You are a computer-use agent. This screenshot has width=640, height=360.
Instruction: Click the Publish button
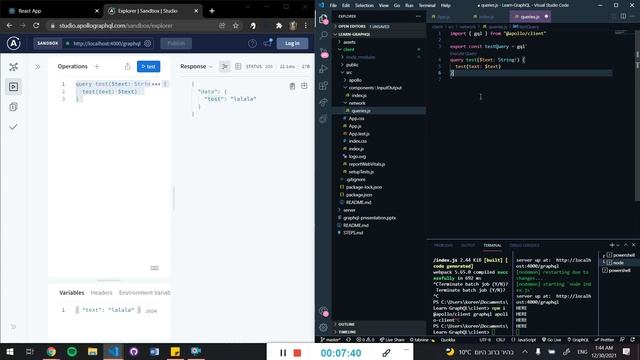pos(176,43)
